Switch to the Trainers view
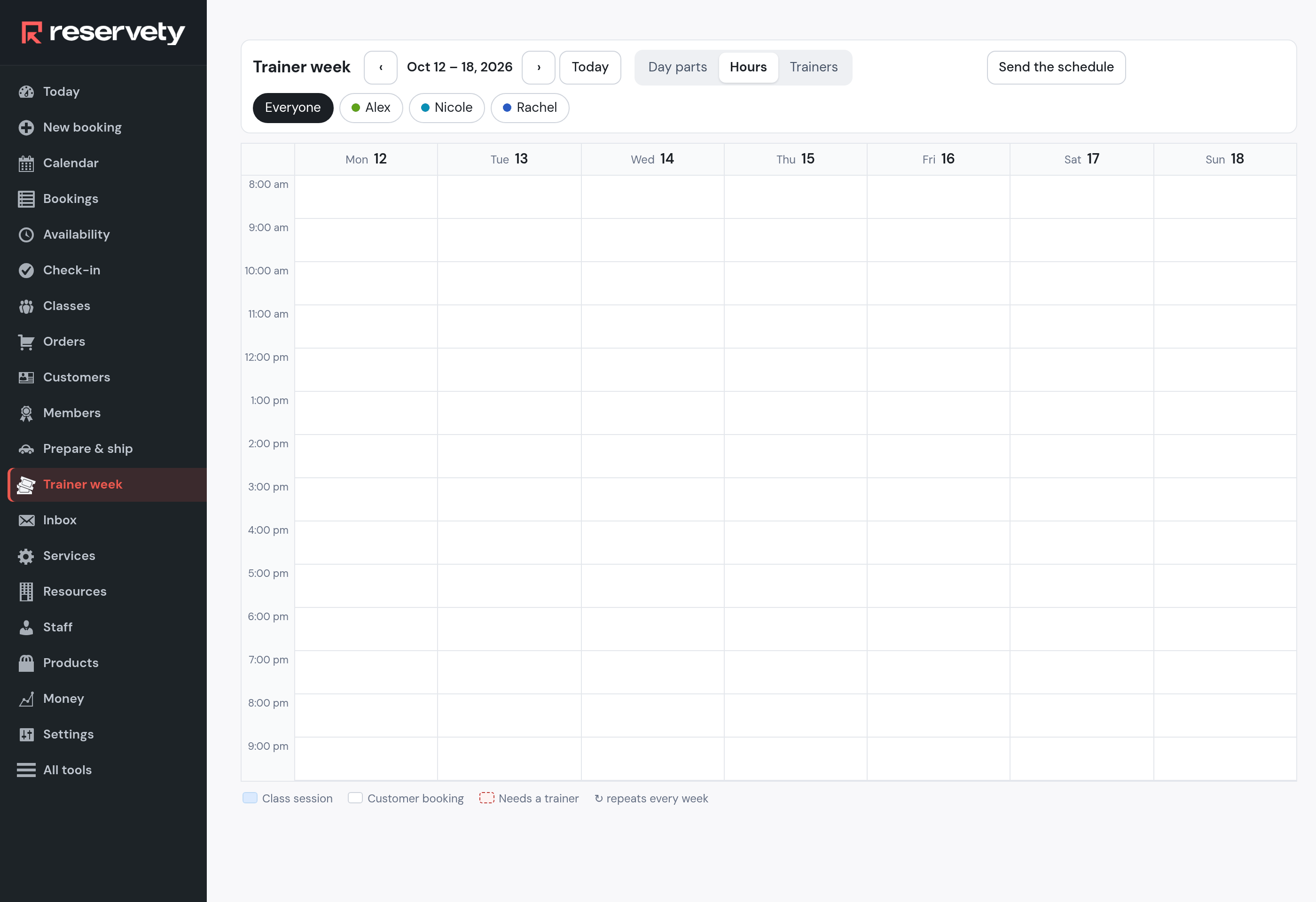The width and height of the screenshot is (1316, 902). point(813,67)
